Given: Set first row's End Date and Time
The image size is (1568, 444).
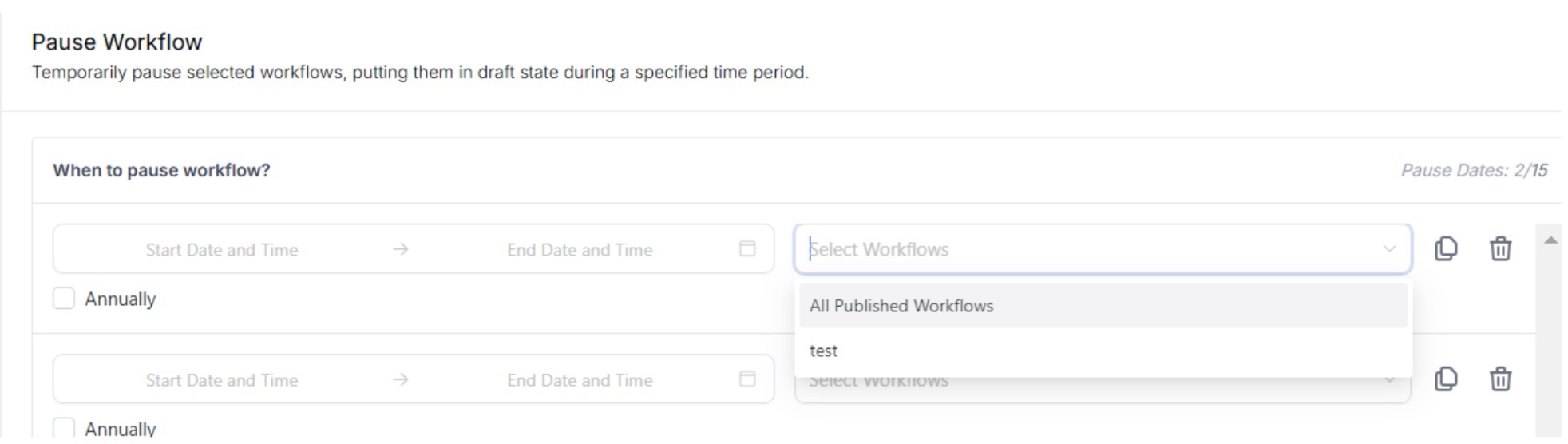Looking at the screenshot, I should pyautogui.click(x=580, y=250).
